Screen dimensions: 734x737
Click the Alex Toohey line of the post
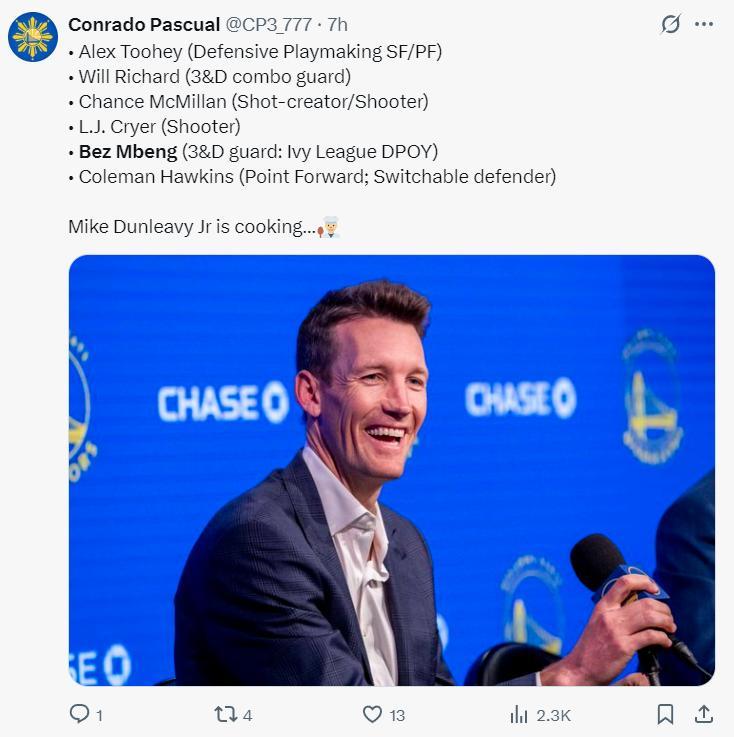point(260,50)
